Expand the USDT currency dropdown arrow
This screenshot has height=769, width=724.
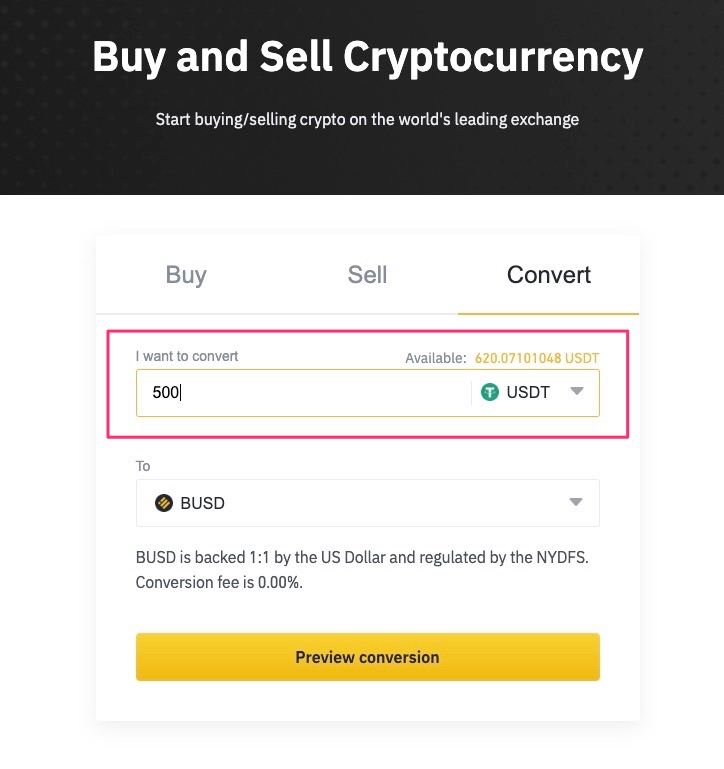(x=576, y=392)
